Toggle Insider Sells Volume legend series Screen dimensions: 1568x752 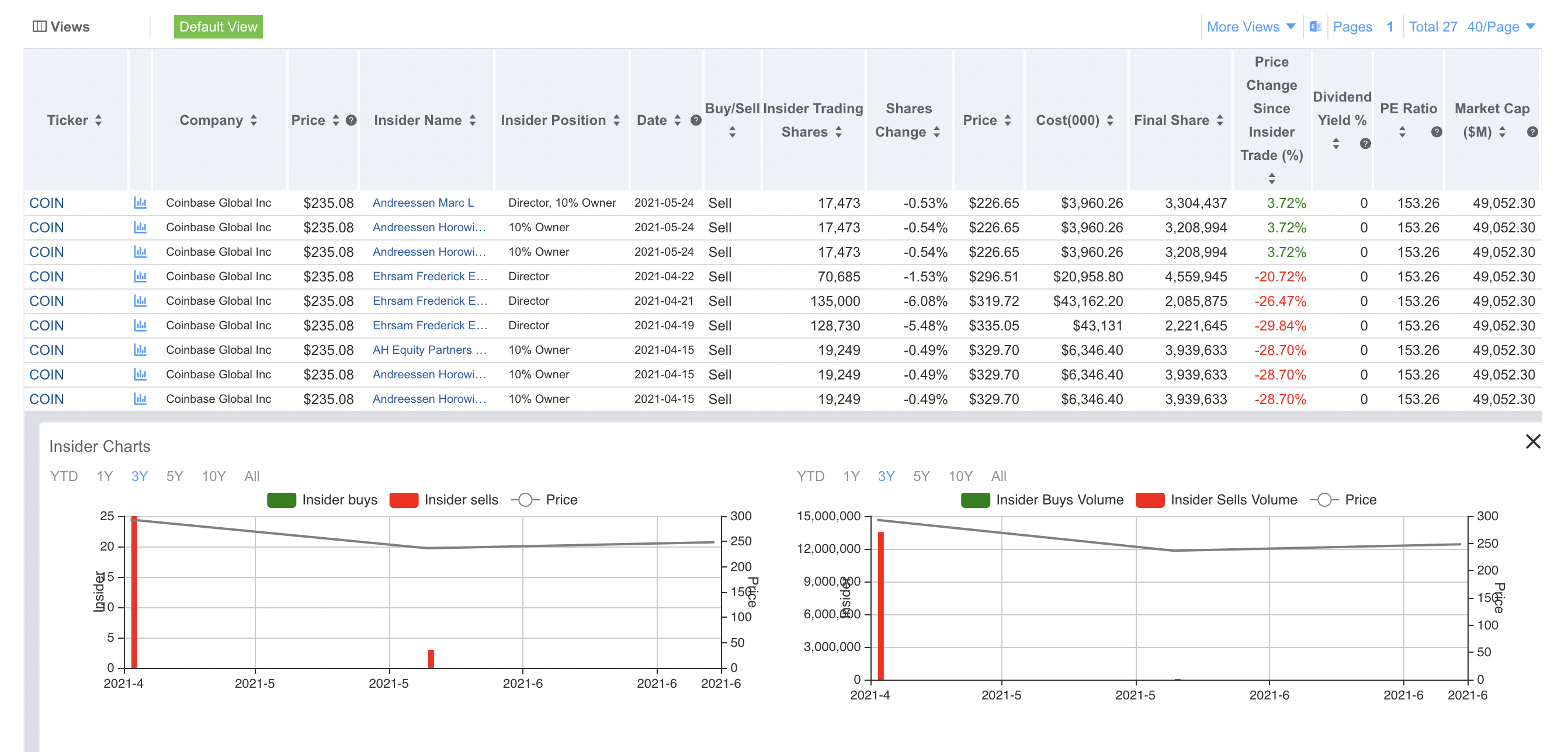1216,500
